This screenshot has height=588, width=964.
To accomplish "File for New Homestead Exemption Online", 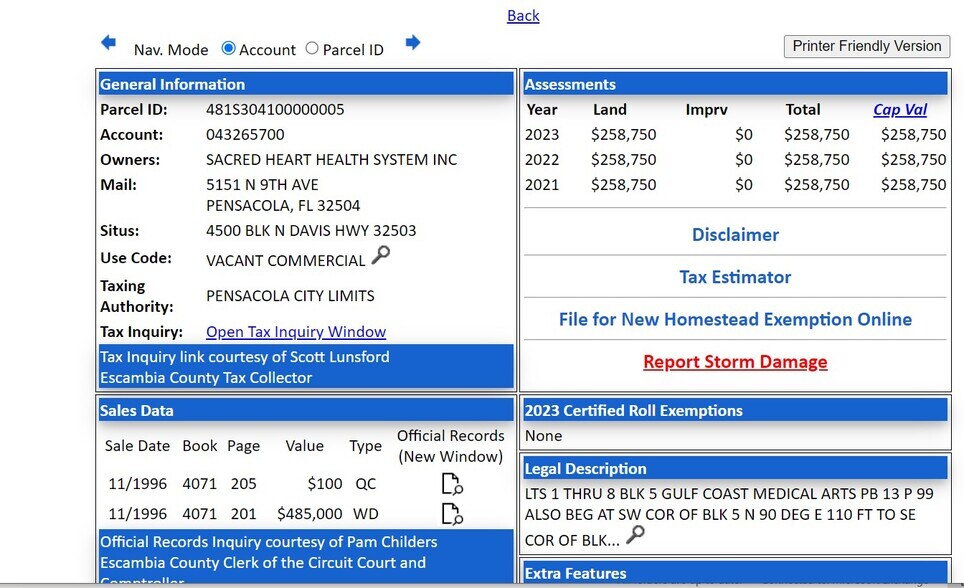I will (735, 319).
